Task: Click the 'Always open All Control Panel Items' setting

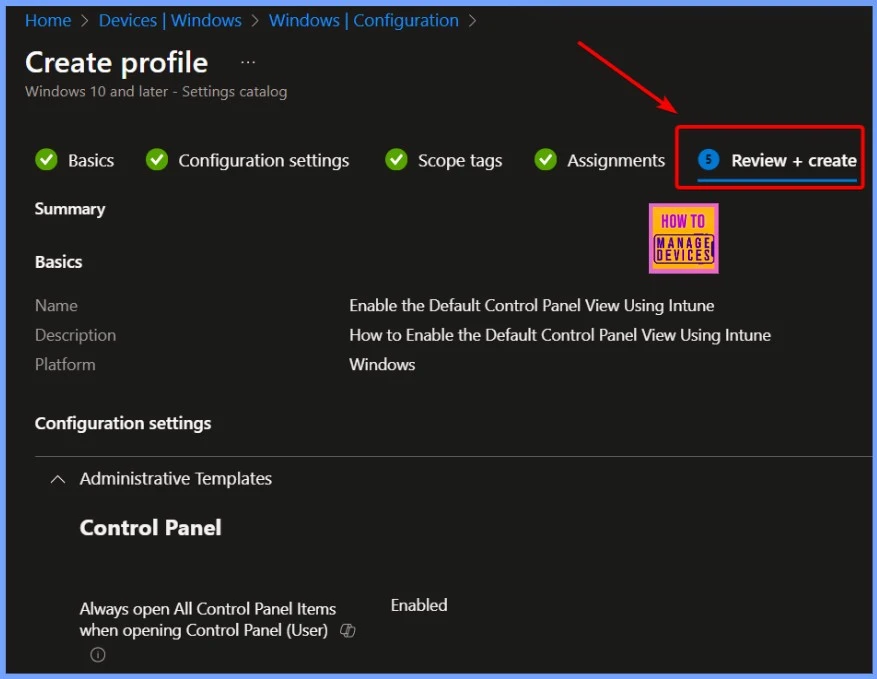Action: coord(208,619)
